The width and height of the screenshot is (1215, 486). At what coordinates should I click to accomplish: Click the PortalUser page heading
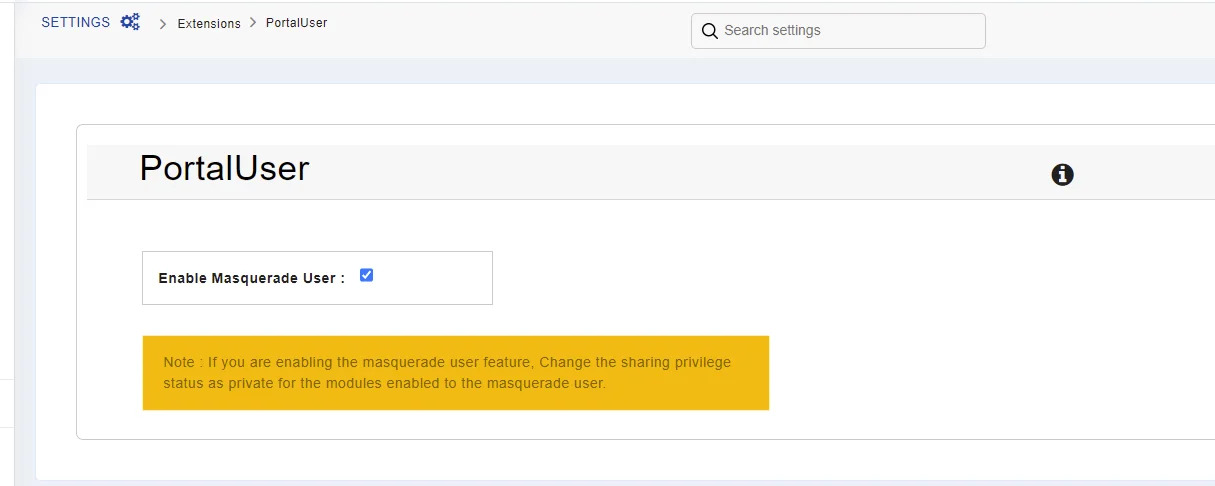224,168
